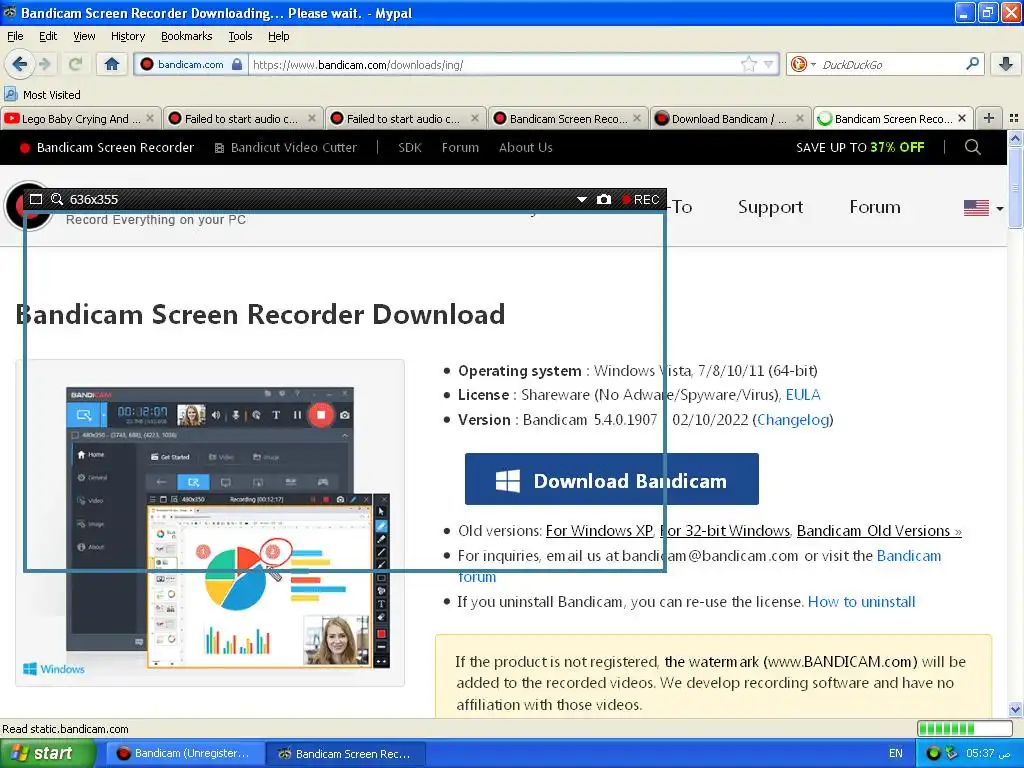Viewport: 1024px width, 768px height.
Task: Go forward with the Forward arrow
Action: point(45,64)
